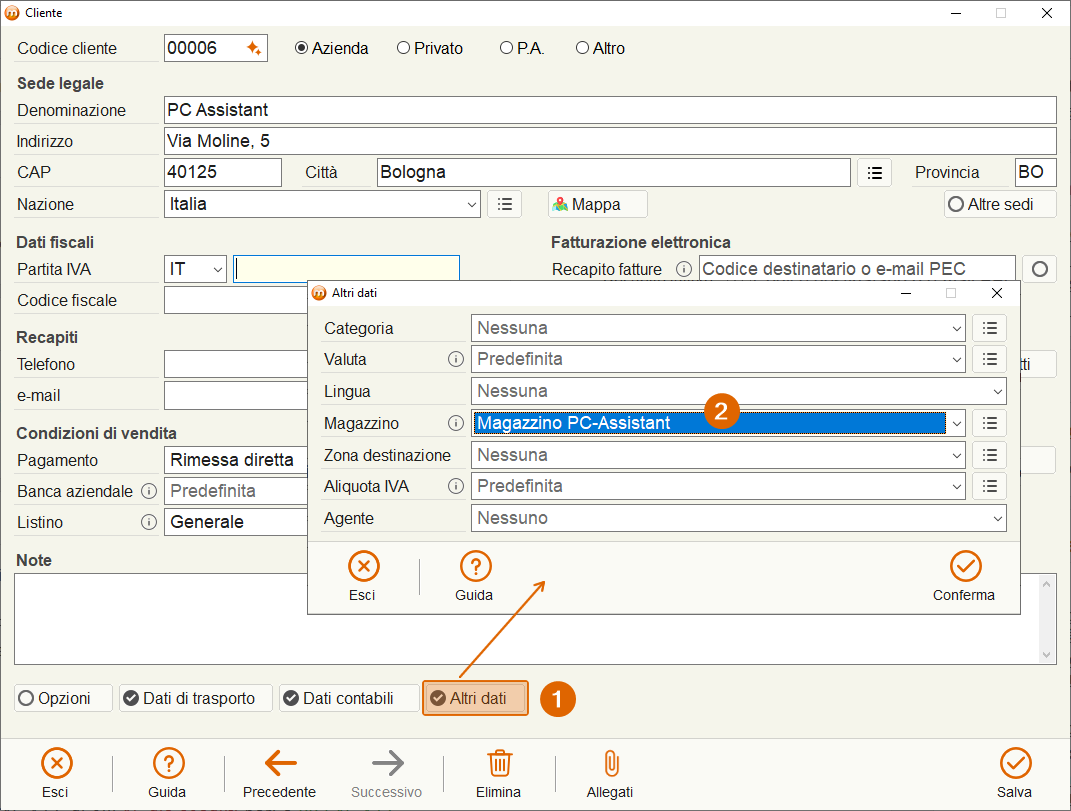Open the Magazzino list icon button

pos(990,424)
